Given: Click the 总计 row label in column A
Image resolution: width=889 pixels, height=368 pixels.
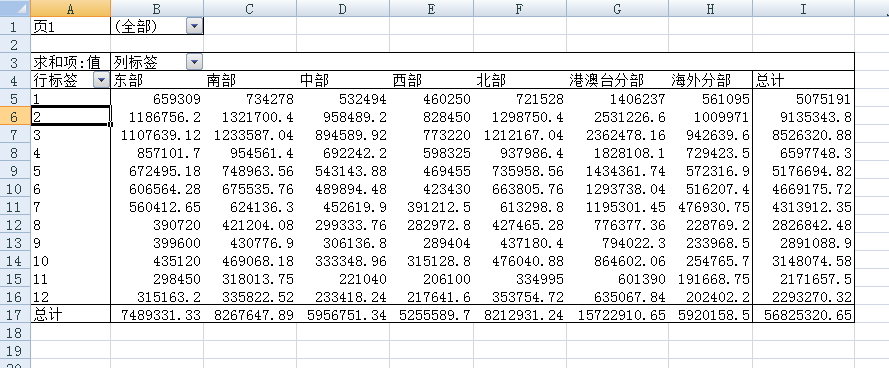Looking at the screenshot, I should pos(71,315).
